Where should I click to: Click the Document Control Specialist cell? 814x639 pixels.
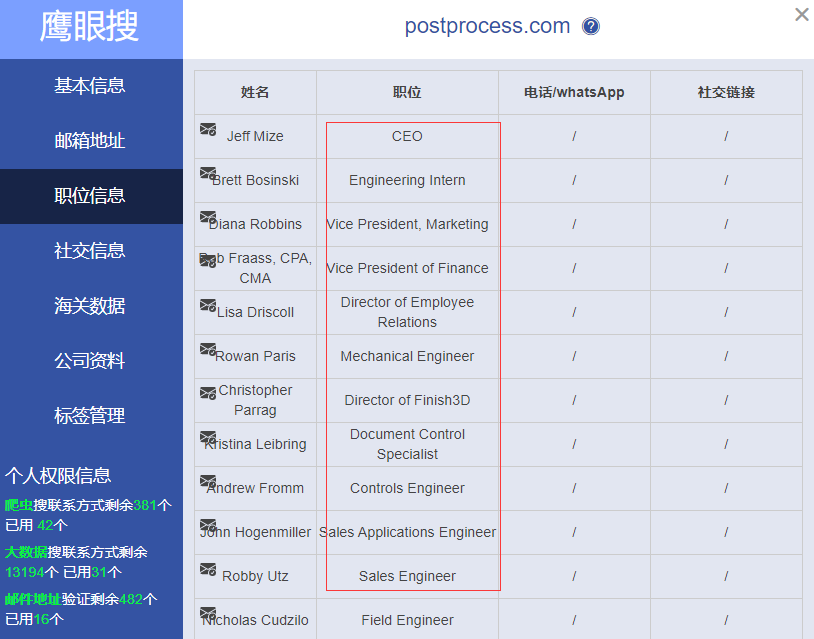(x=407, y=444)
